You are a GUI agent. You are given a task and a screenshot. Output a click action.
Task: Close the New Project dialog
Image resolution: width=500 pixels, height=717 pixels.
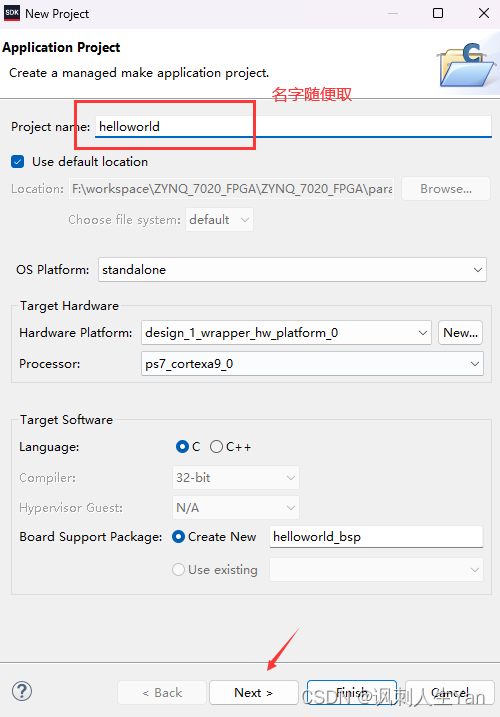click(x=484, y=13)
